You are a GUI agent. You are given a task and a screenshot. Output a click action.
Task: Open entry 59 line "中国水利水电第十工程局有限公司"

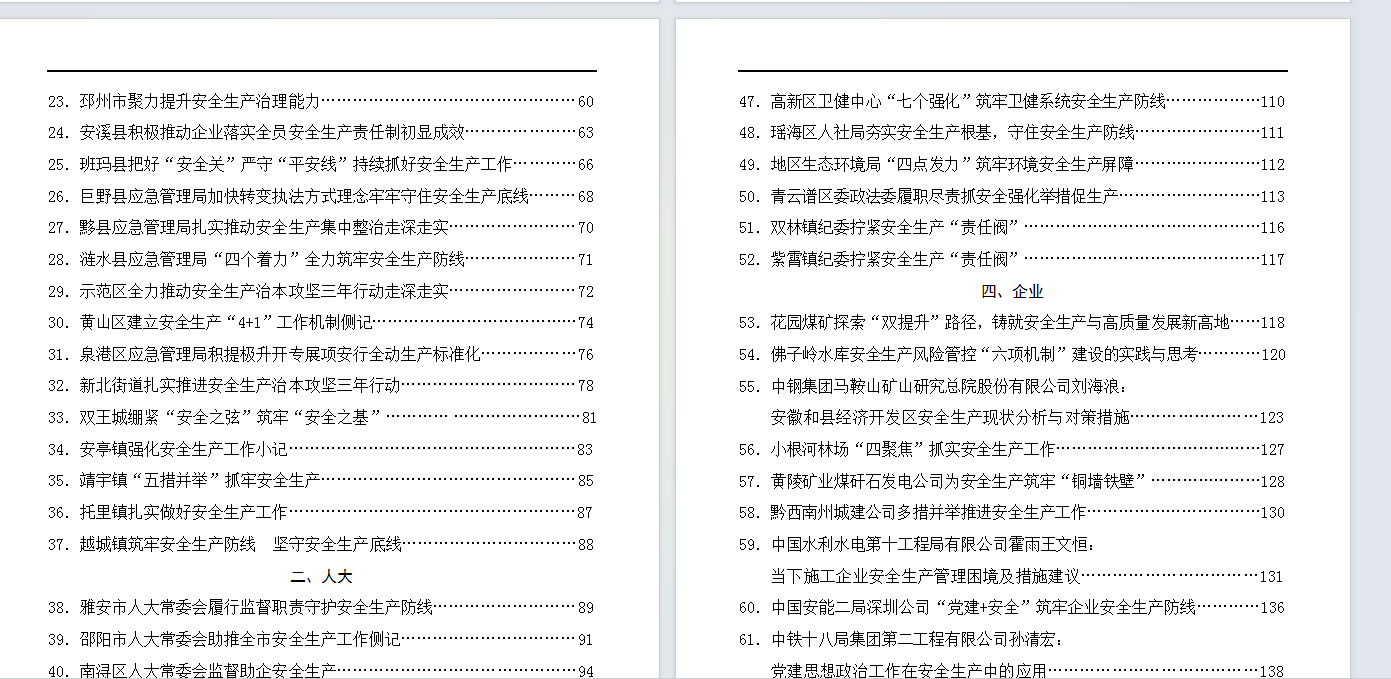[x=917, y=544]
